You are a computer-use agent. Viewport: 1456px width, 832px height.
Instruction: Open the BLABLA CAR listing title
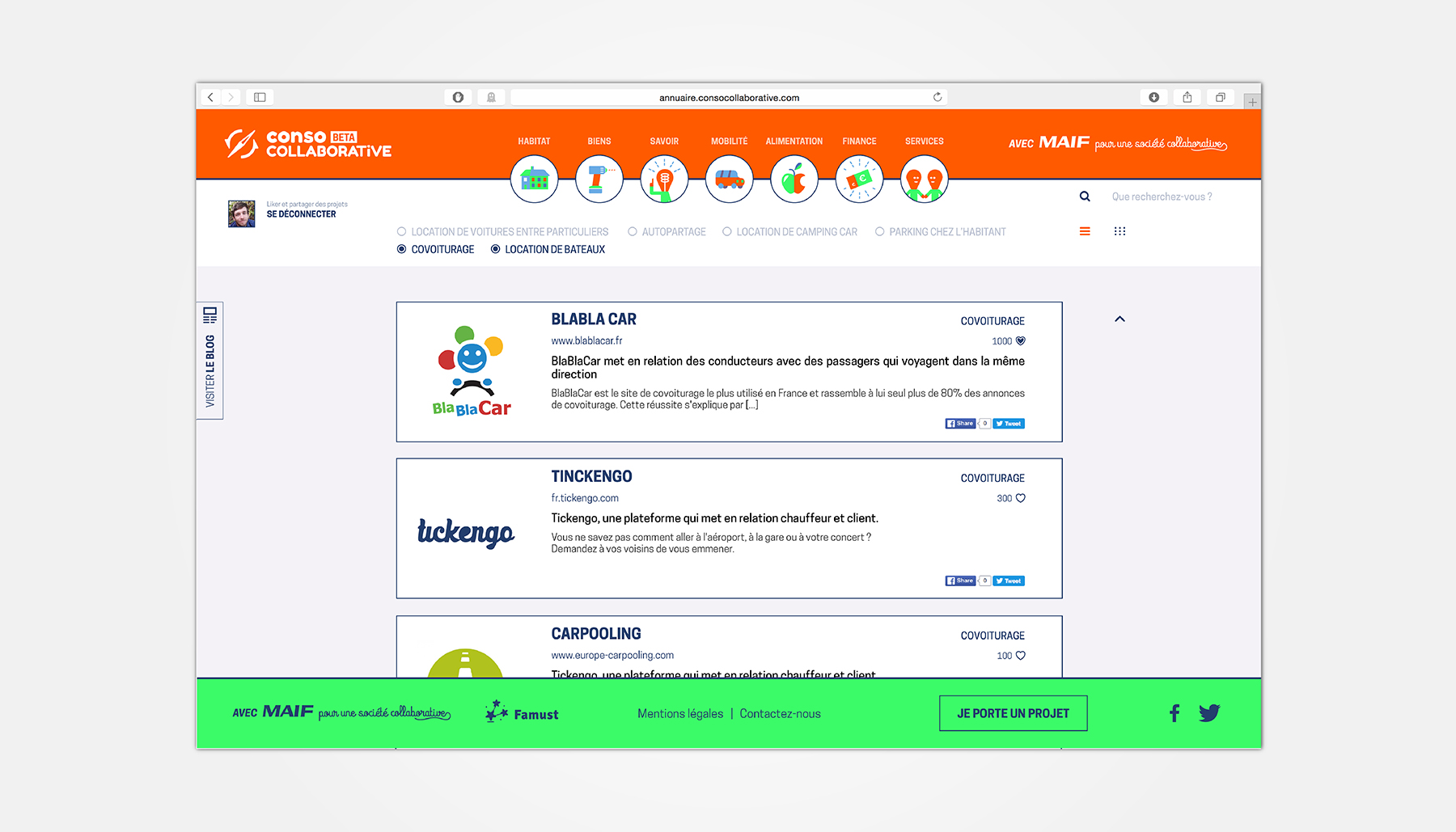coord(594,319)
